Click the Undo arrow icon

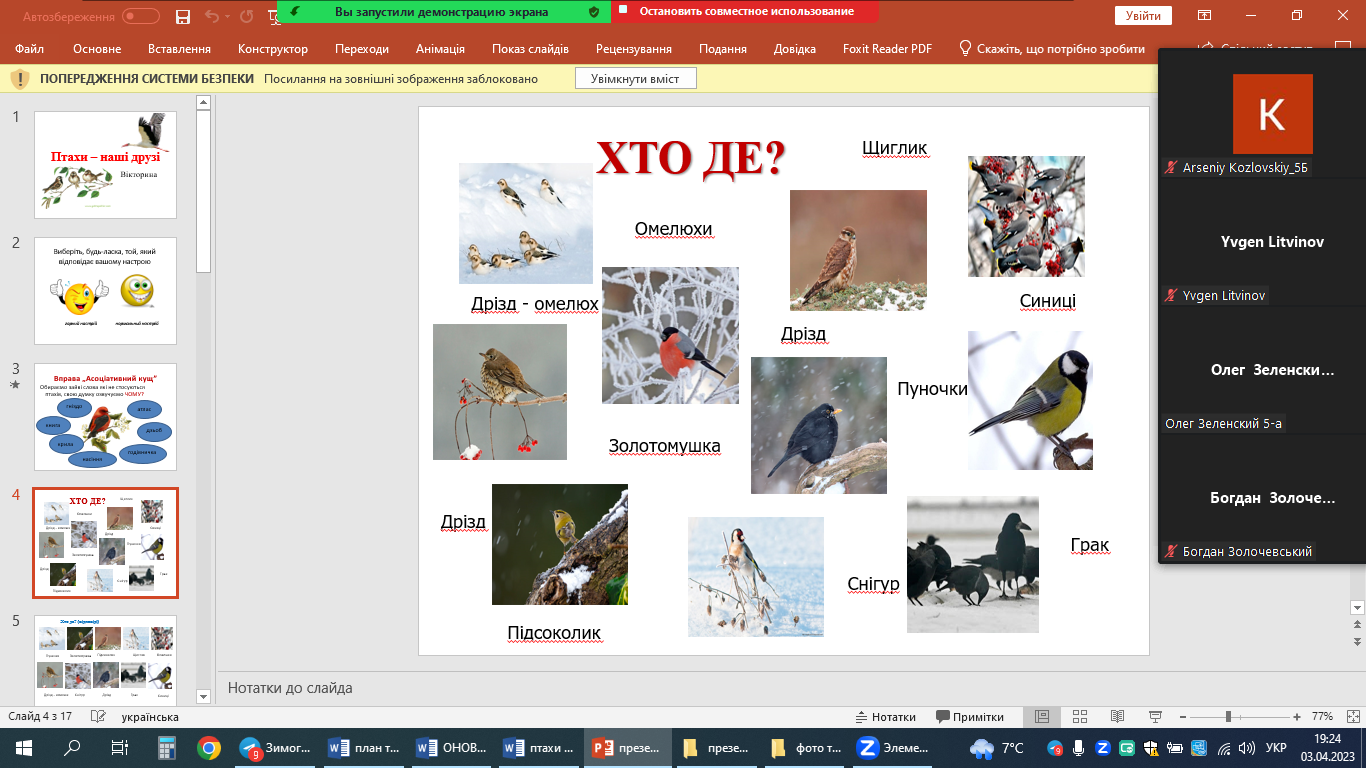click(211, 16)
